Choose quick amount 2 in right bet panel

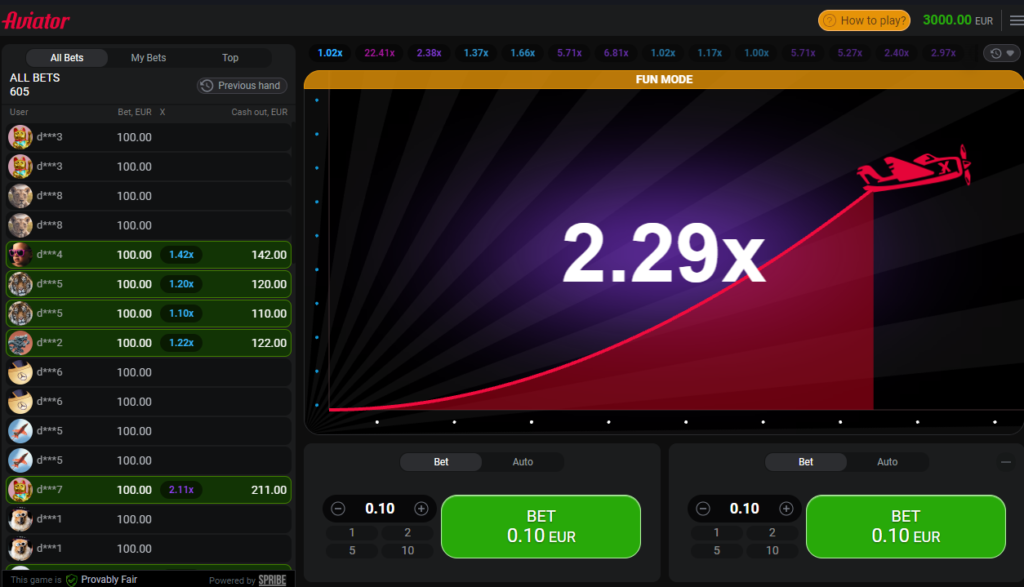(x=772, y=533)
